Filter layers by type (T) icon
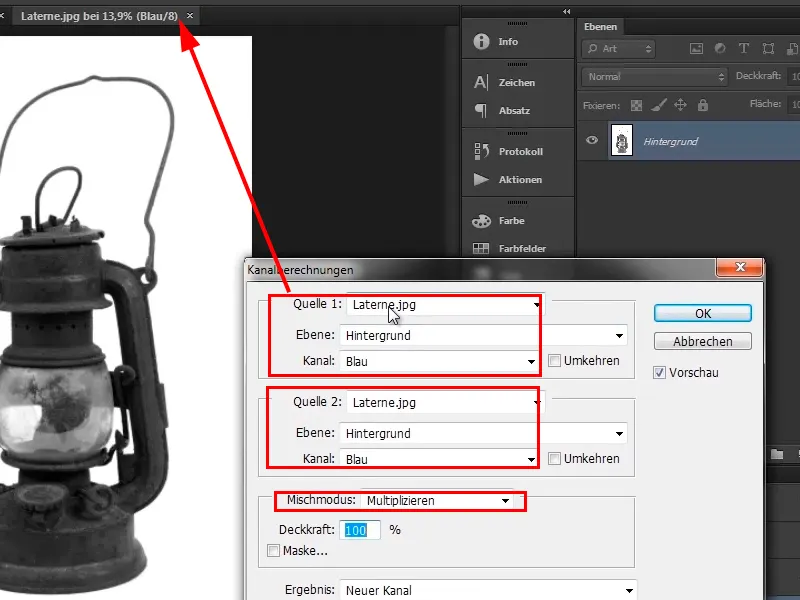 coord(743,48)
